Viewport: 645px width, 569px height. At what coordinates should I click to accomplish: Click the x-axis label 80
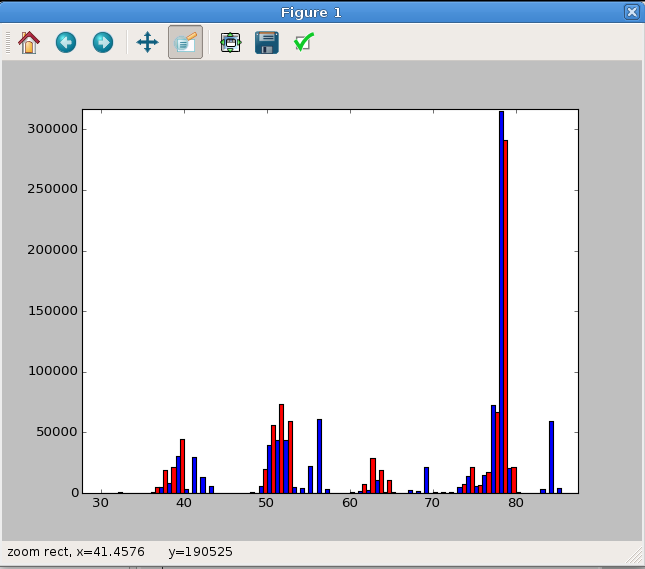point(515,502)
